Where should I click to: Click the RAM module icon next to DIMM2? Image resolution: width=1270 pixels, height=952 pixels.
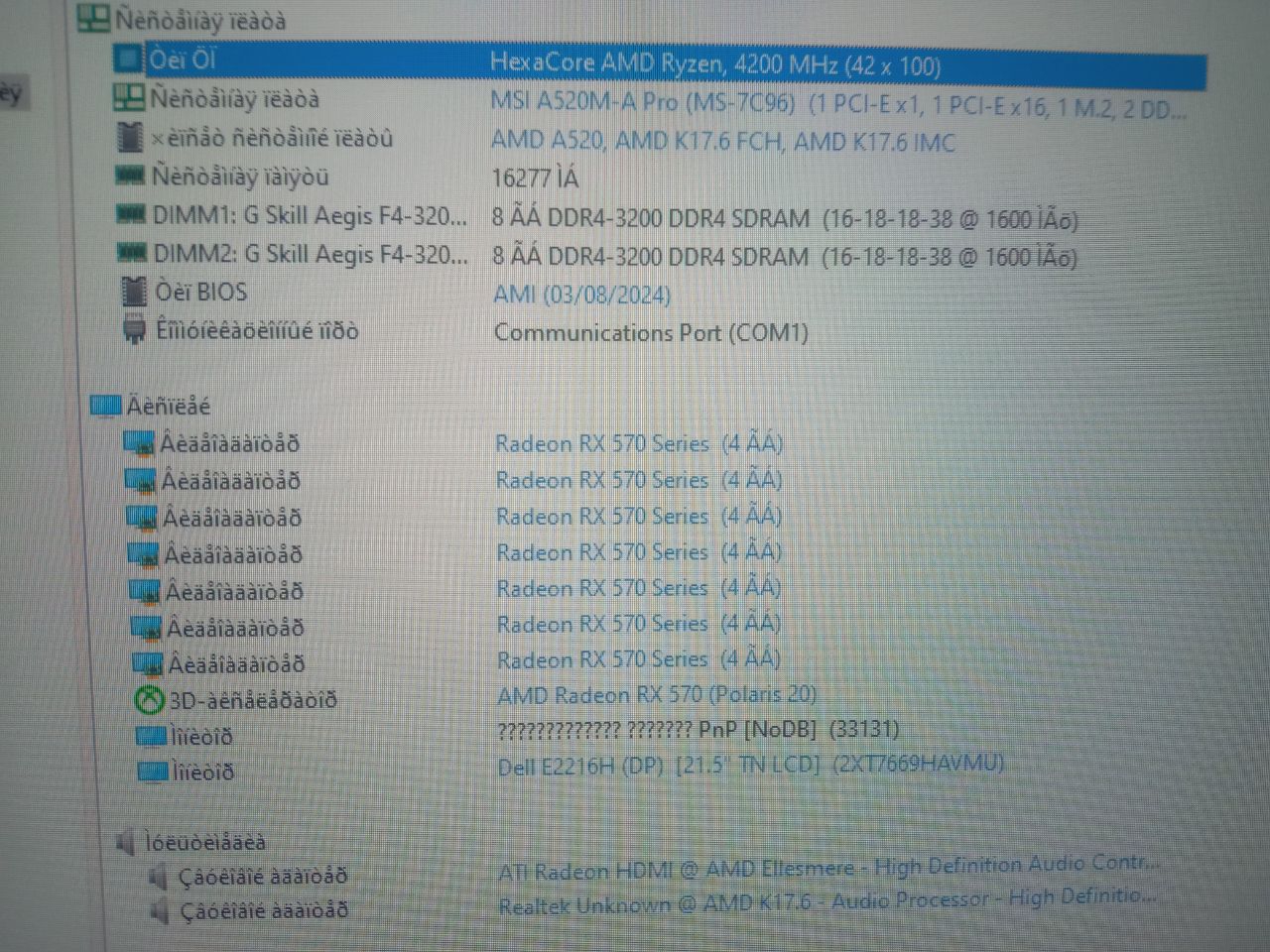tap(132, 253)
